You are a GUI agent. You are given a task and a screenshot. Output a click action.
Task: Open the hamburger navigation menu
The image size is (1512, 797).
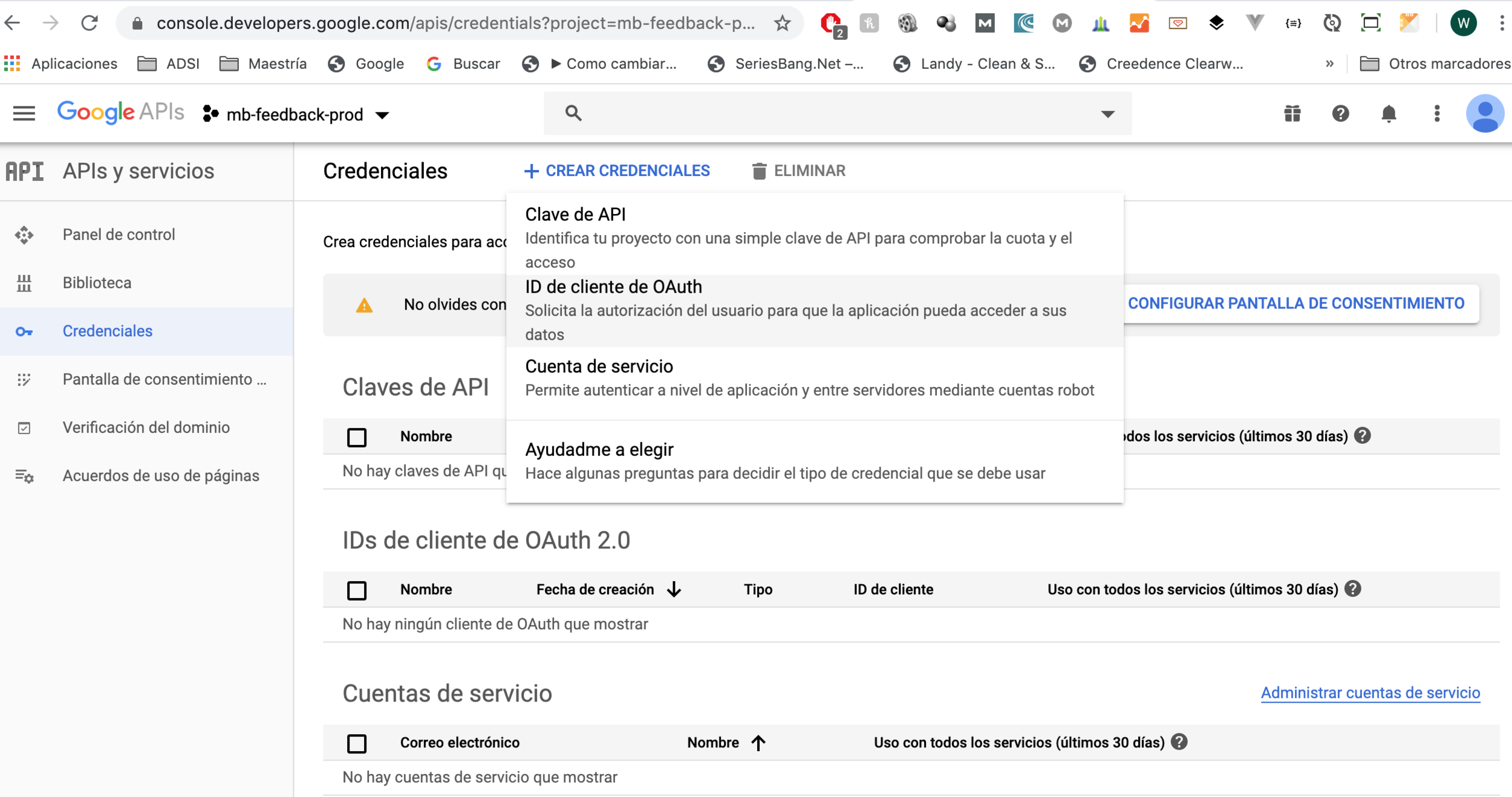[24, 114]
